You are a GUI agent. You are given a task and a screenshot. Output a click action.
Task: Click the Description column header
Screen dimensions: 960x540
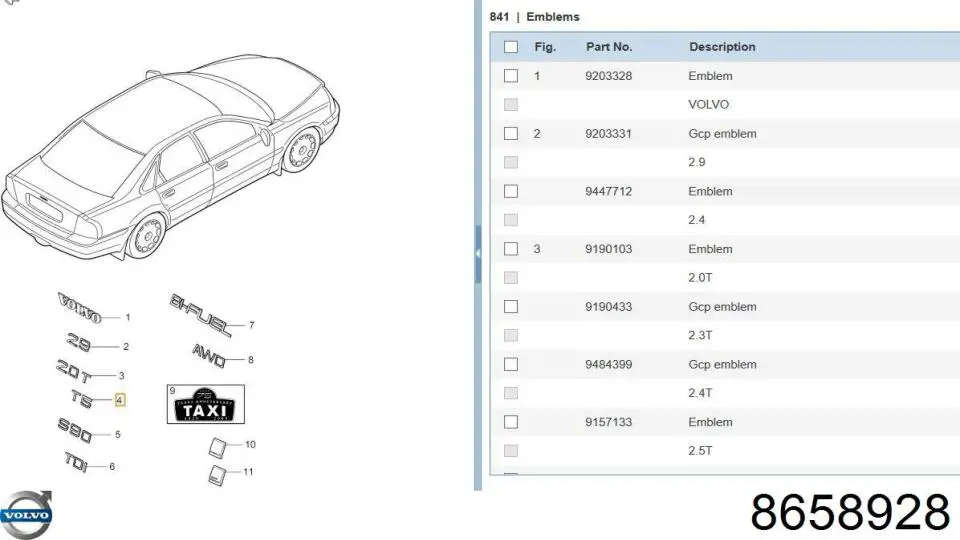point(722,47)
